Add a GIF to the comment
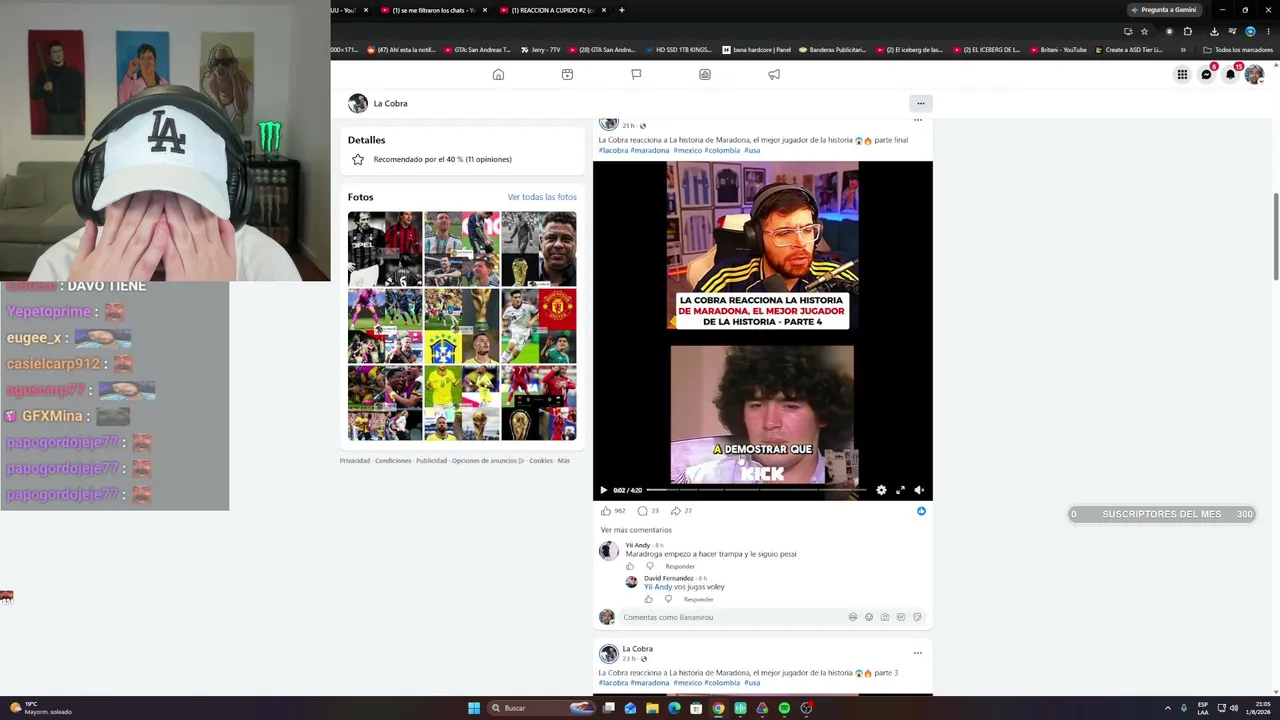 click(901, 617)
